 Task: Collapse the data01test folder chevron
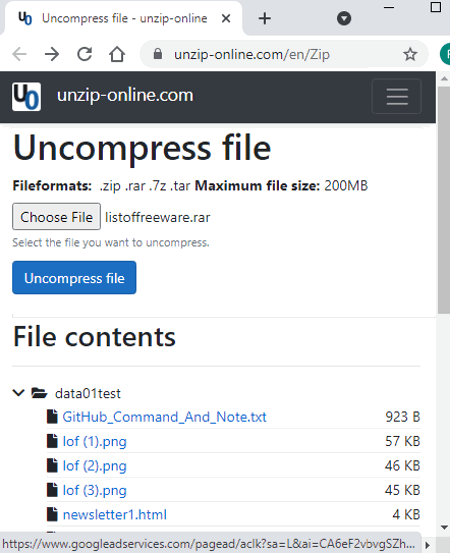[x=18, y=393]
